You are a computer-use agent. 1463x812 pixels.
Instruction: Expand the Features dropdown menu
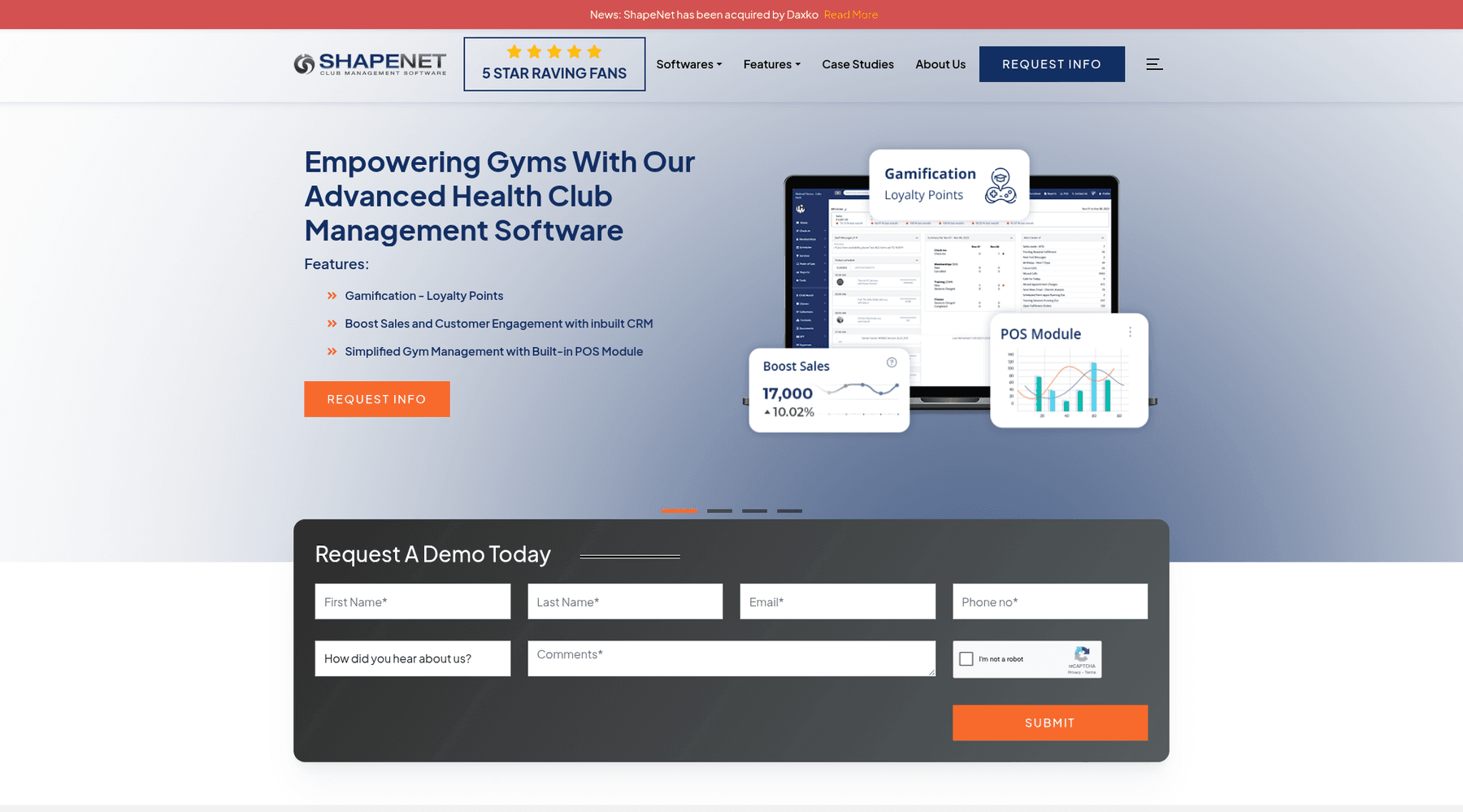point(772,64)
